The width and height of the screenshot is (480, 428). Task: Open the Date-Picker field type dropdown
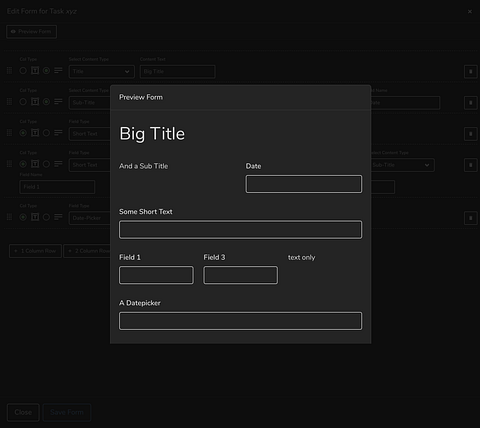pyautogui.click(x=90, y=218)
